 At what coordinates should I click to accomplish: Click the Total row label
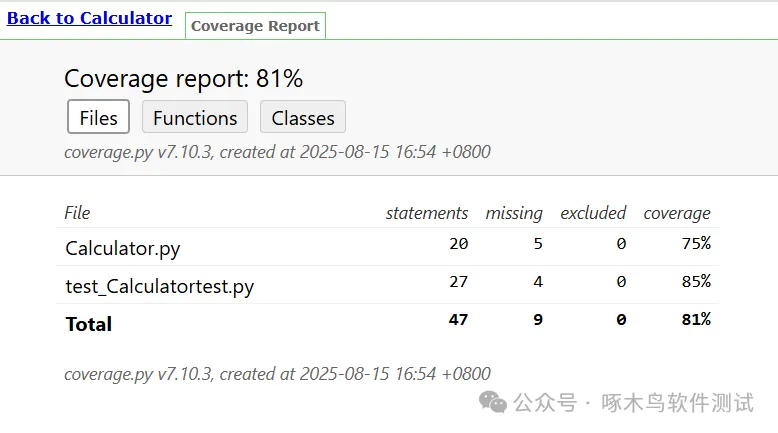pos(88,324)
